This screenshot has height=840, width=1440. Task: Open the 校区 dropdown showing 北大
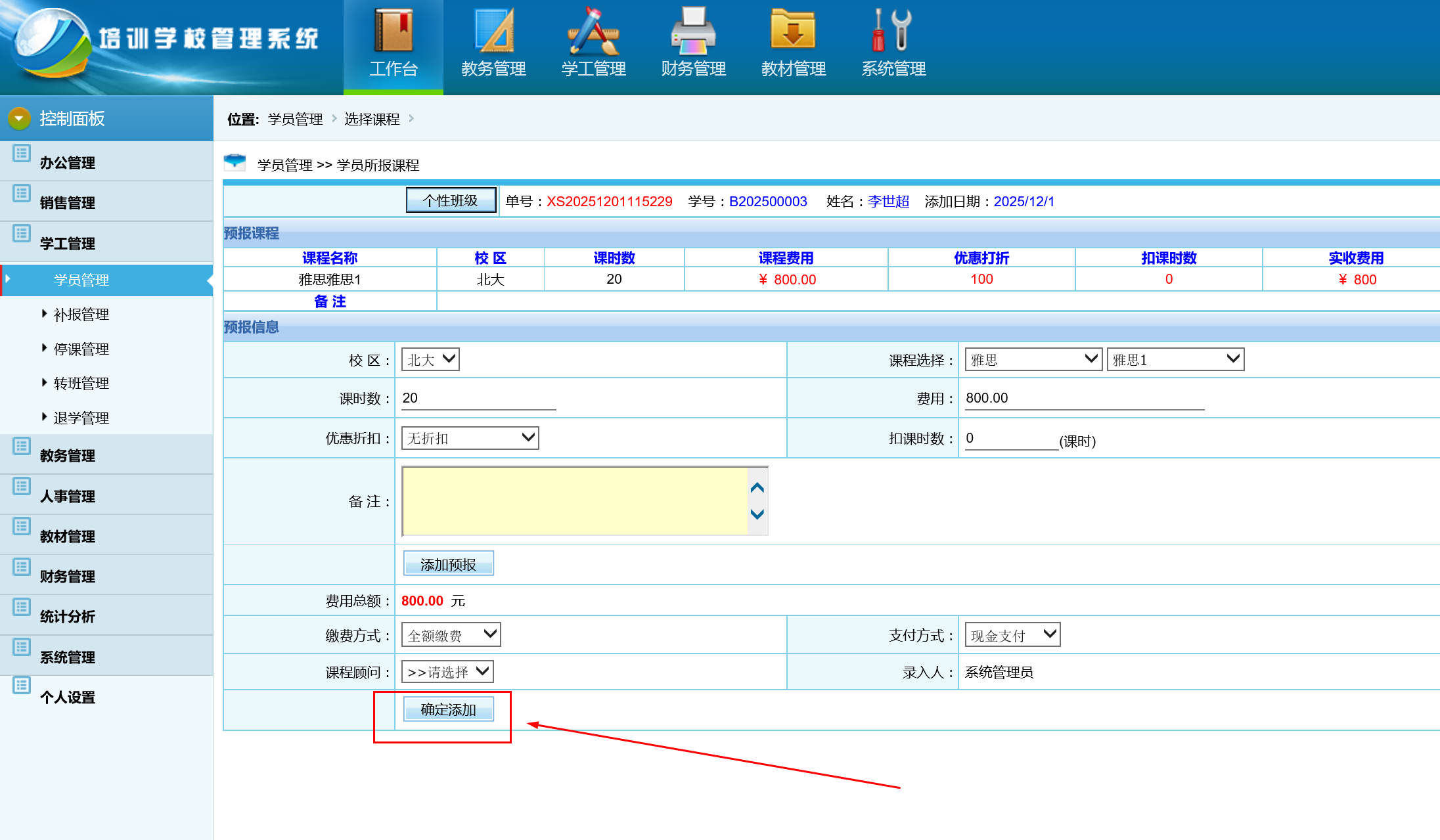[430, 360]
